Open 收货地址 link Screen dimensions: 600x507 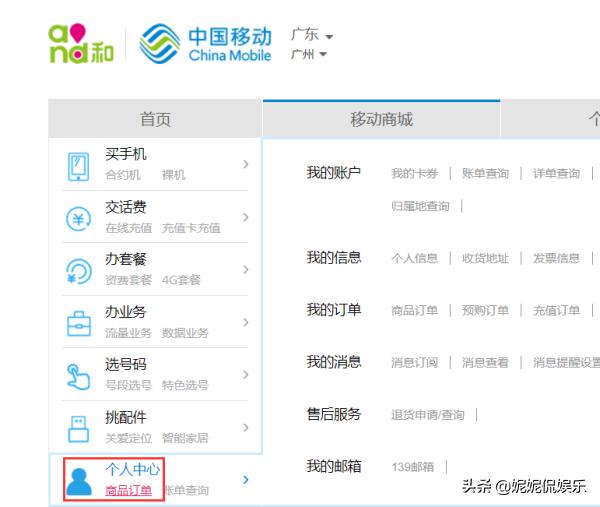click(485, 258)
